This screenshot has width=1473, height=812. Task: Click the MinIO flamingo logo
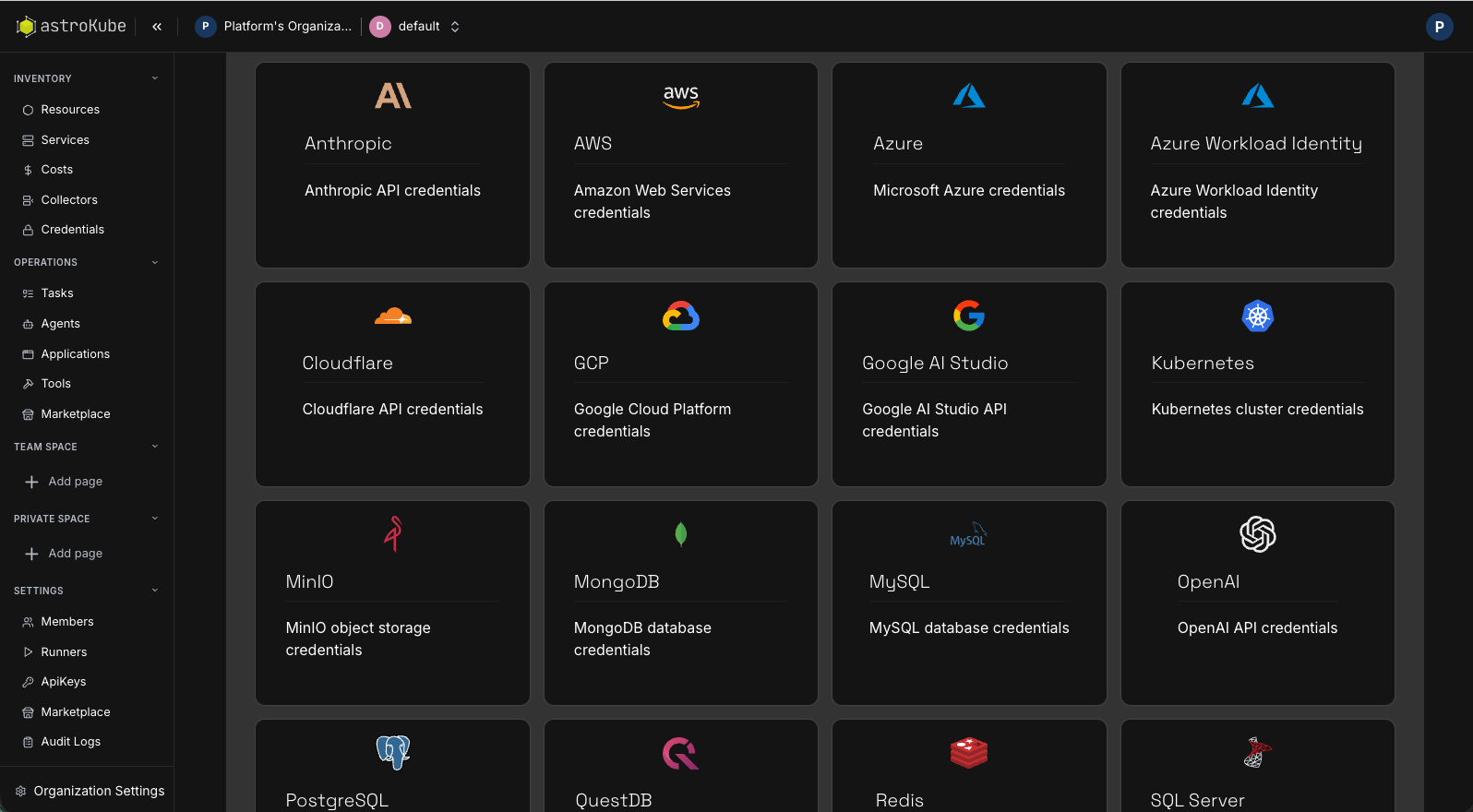tap(393, 534)
